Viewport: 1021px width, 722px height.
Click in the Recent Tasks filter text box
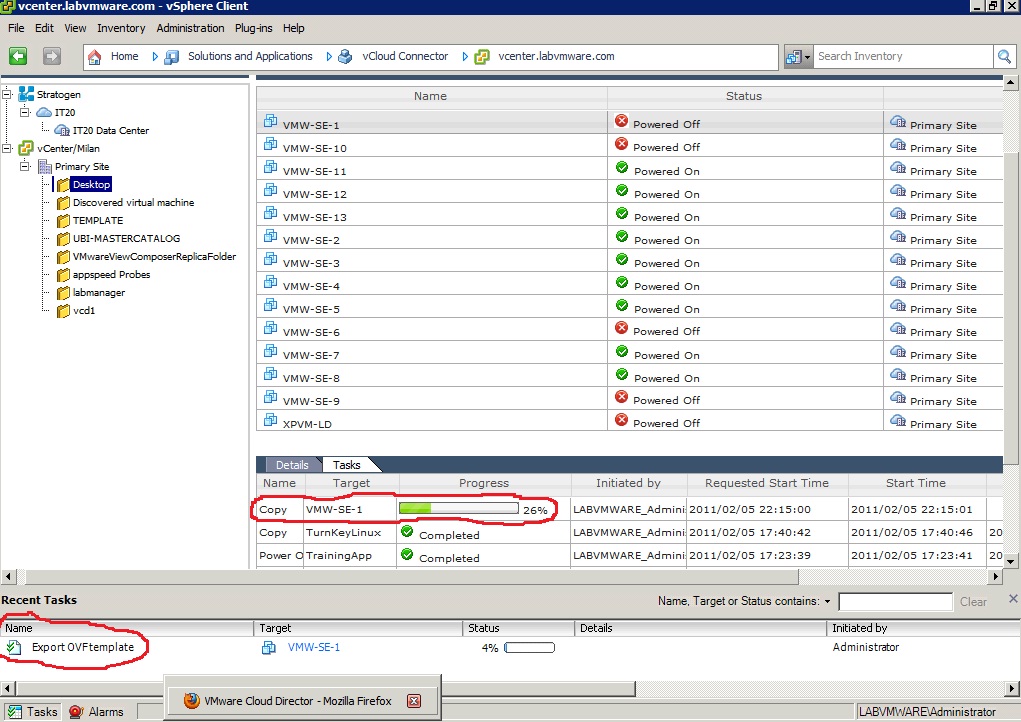(895, 602)
